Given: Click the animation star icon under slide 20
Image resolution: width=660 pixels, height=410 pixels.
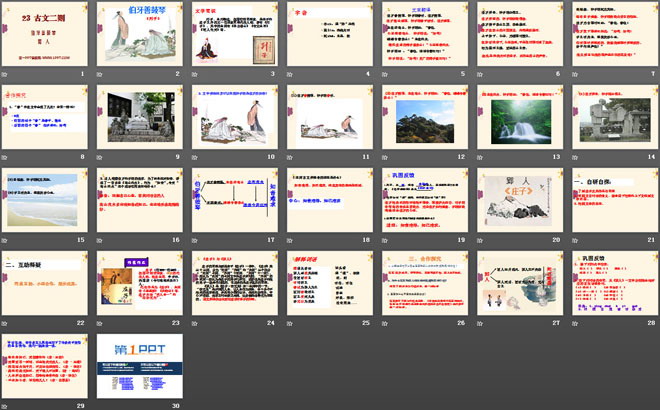Looking at the screenshot, I should (x=478, y=241).
